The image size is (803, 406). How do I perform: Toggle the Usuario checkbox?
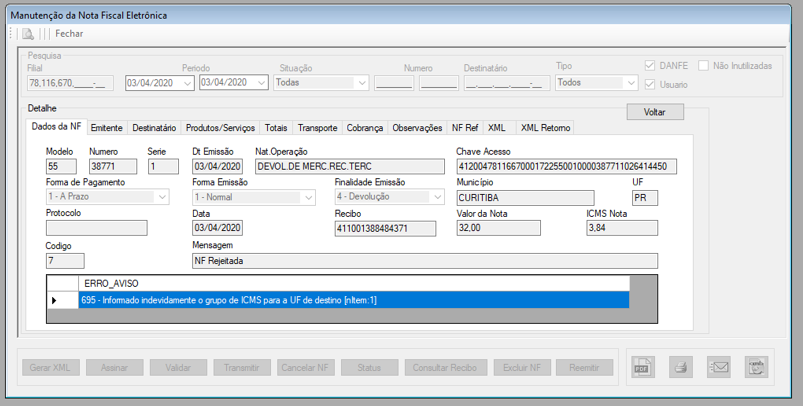coord(650,84)
